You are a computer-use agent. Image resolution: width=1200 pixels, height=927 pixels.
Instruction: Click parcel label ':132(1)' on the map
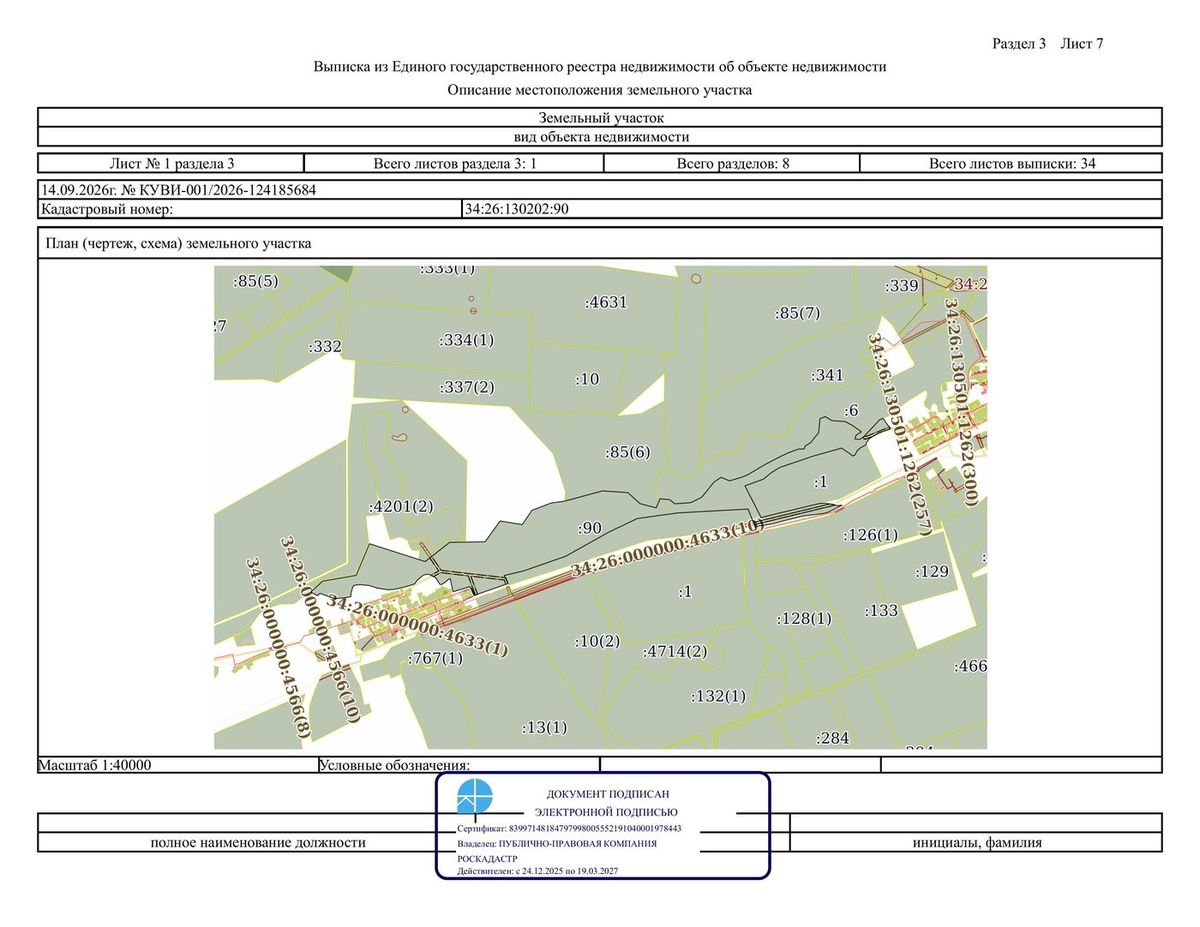click(719, 695)
